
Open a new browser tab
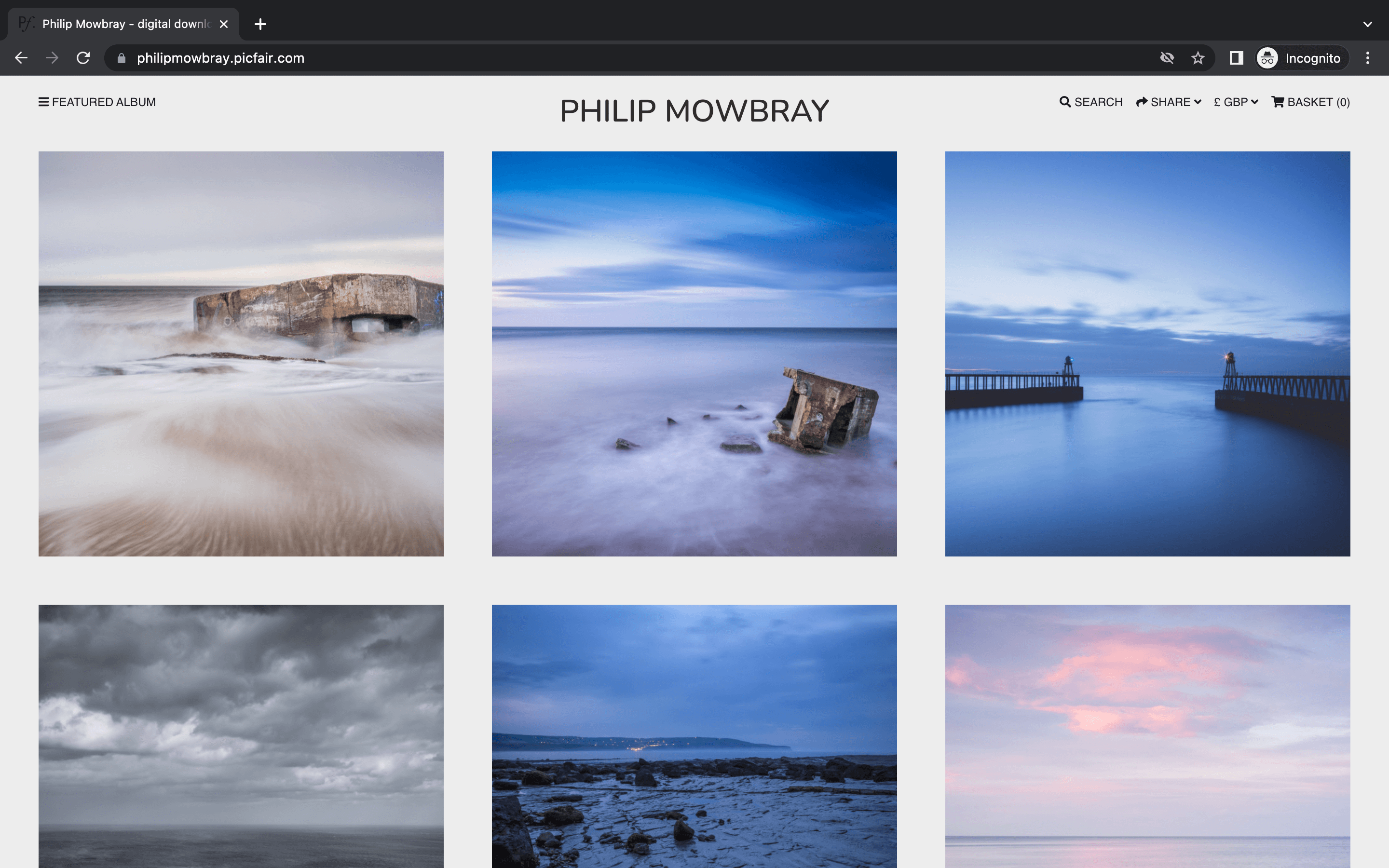pos(260,24)
